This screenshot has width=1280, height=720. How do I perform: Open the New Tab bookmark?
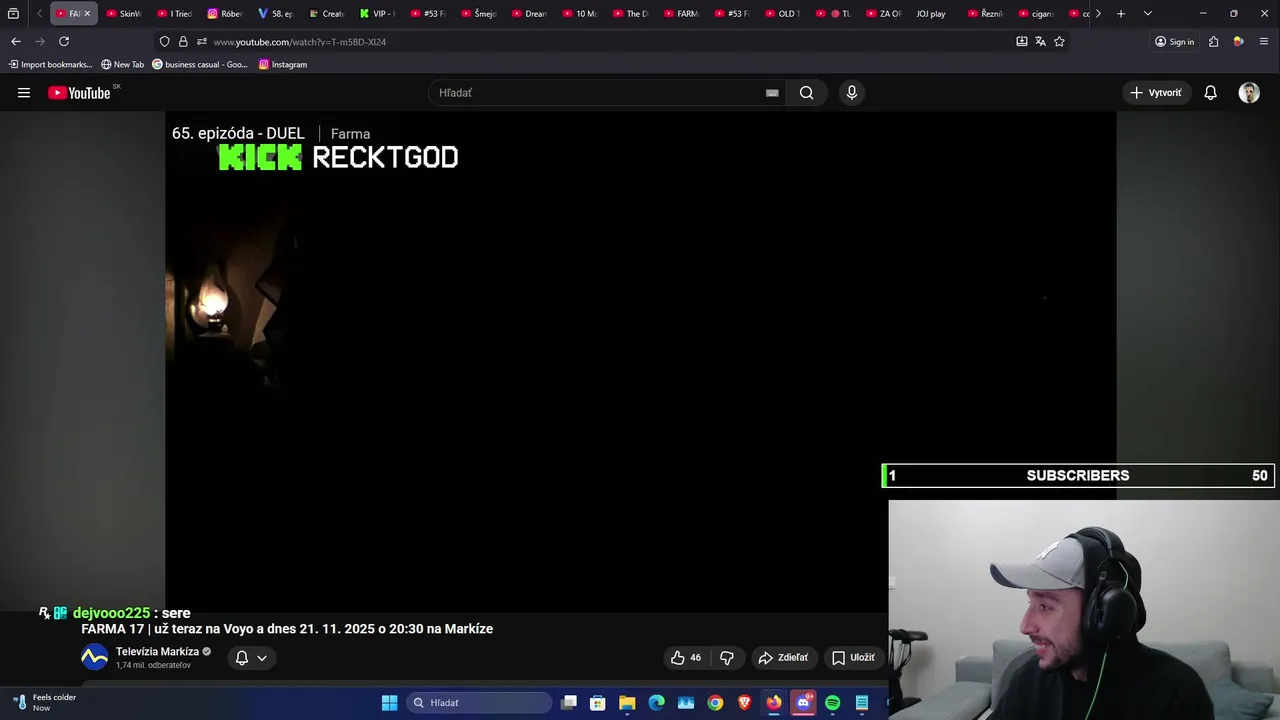point(123,64)
